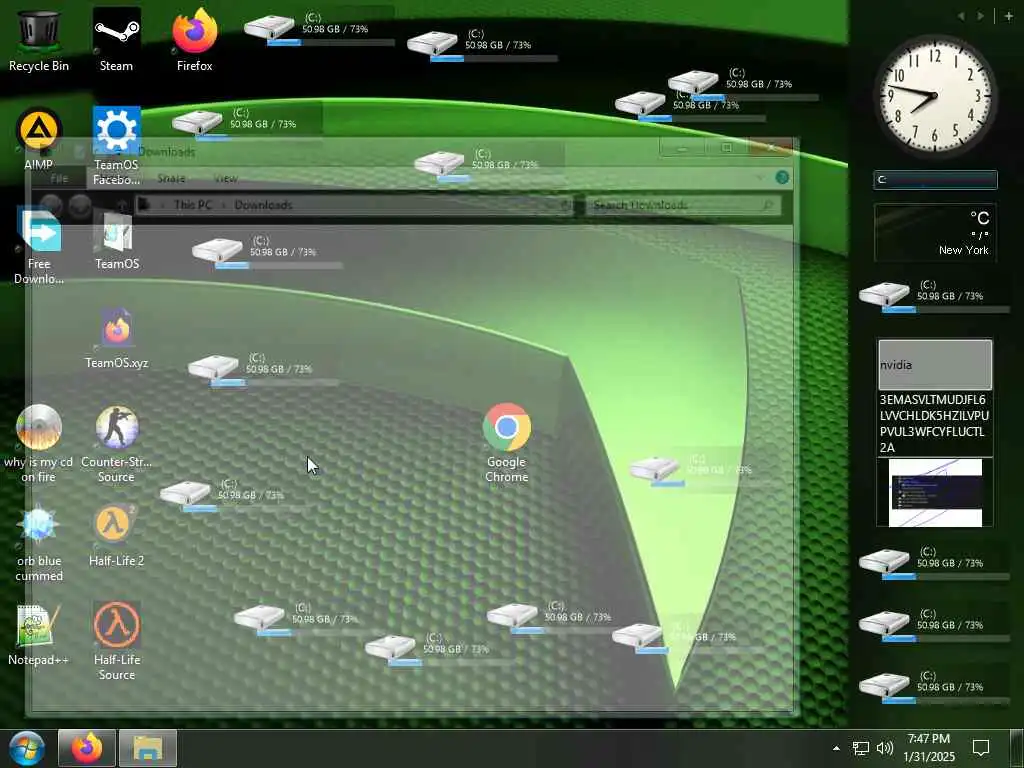The width and height of the screenshot is (1024, 768).
Task: Open Share tab in Downloads window
Action: [171, 178]
